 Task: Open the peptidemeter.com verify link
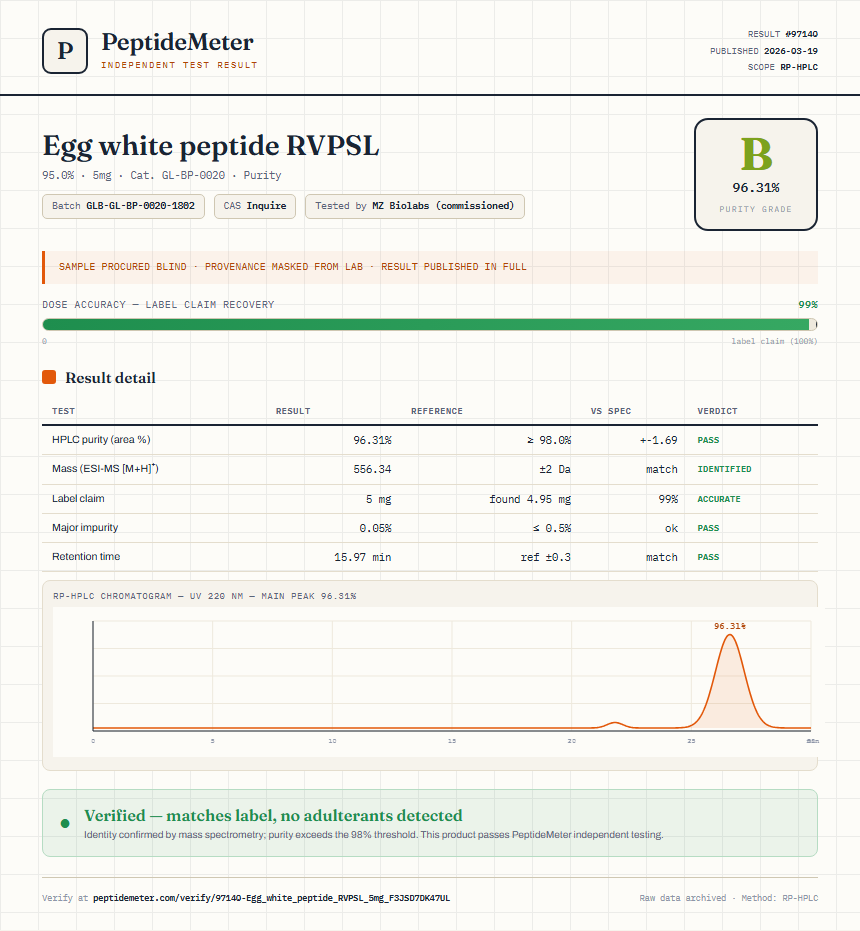(271, 898)
